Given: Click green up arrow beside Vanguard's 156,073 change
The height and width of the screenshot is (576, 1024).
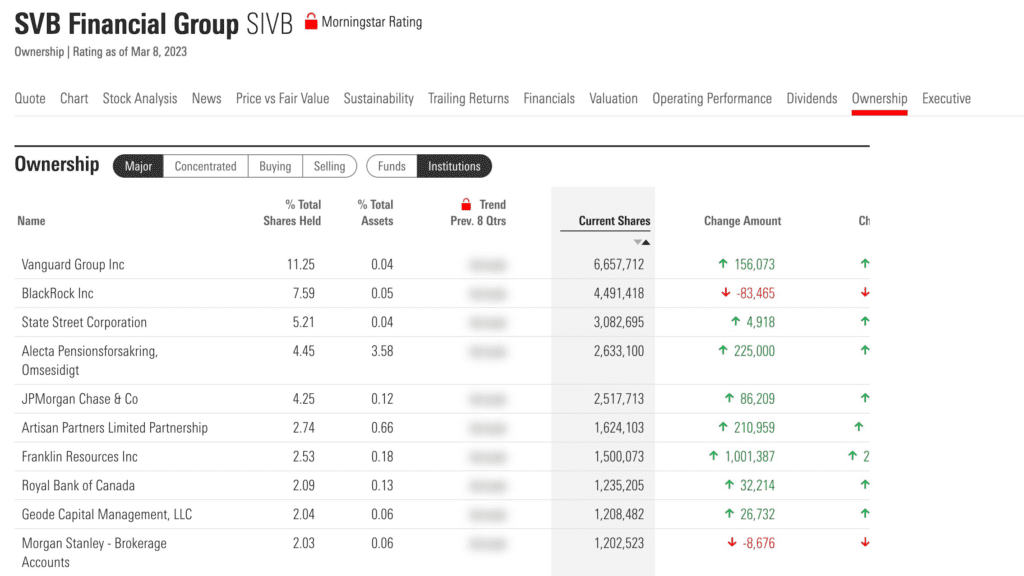Looking at the screenshot, I should (x=722, y=265).
